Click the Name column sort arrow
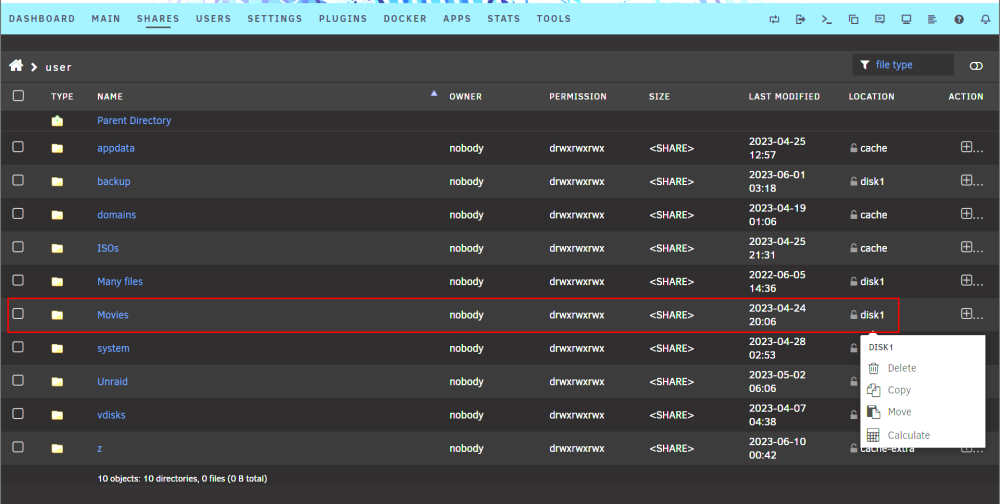 pos(434,94)
